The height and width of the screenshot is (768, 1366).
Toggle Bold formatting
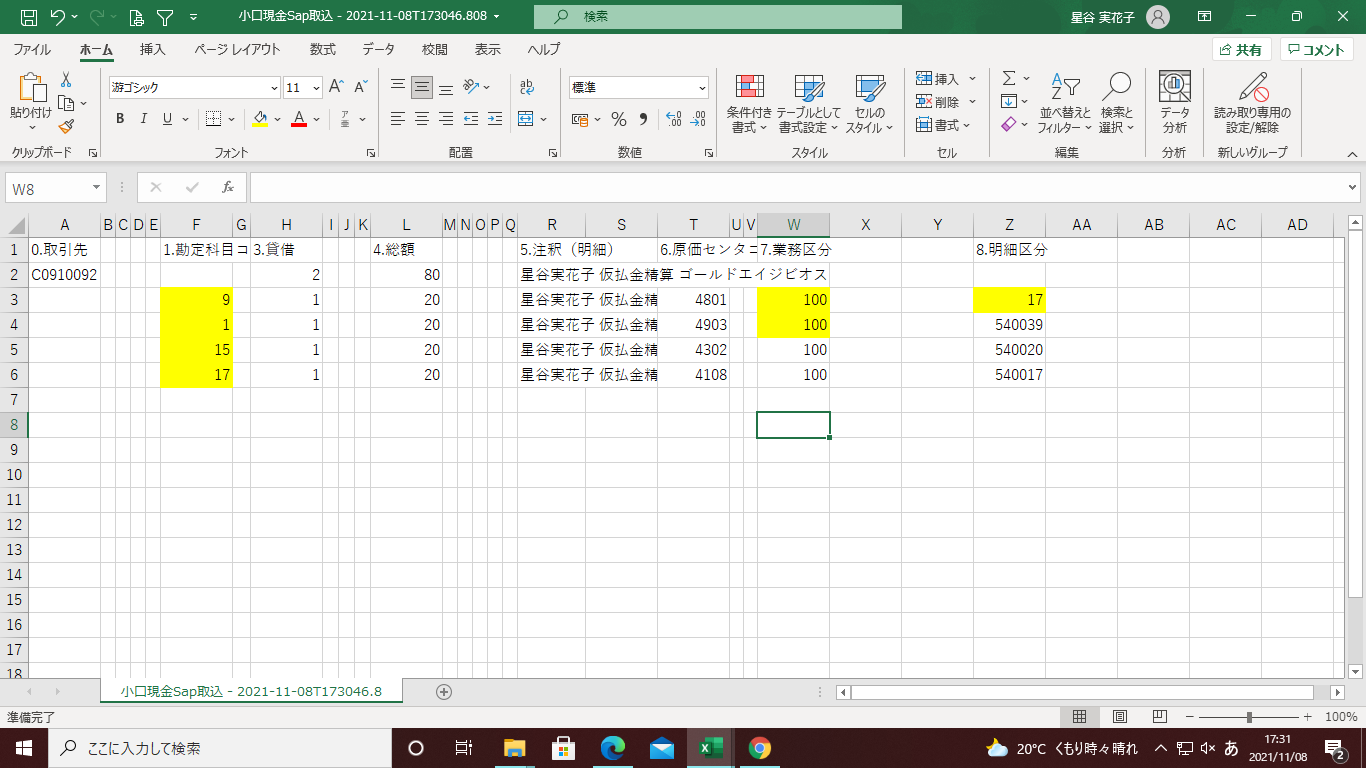pyautogui.click(x=120, y=119)
